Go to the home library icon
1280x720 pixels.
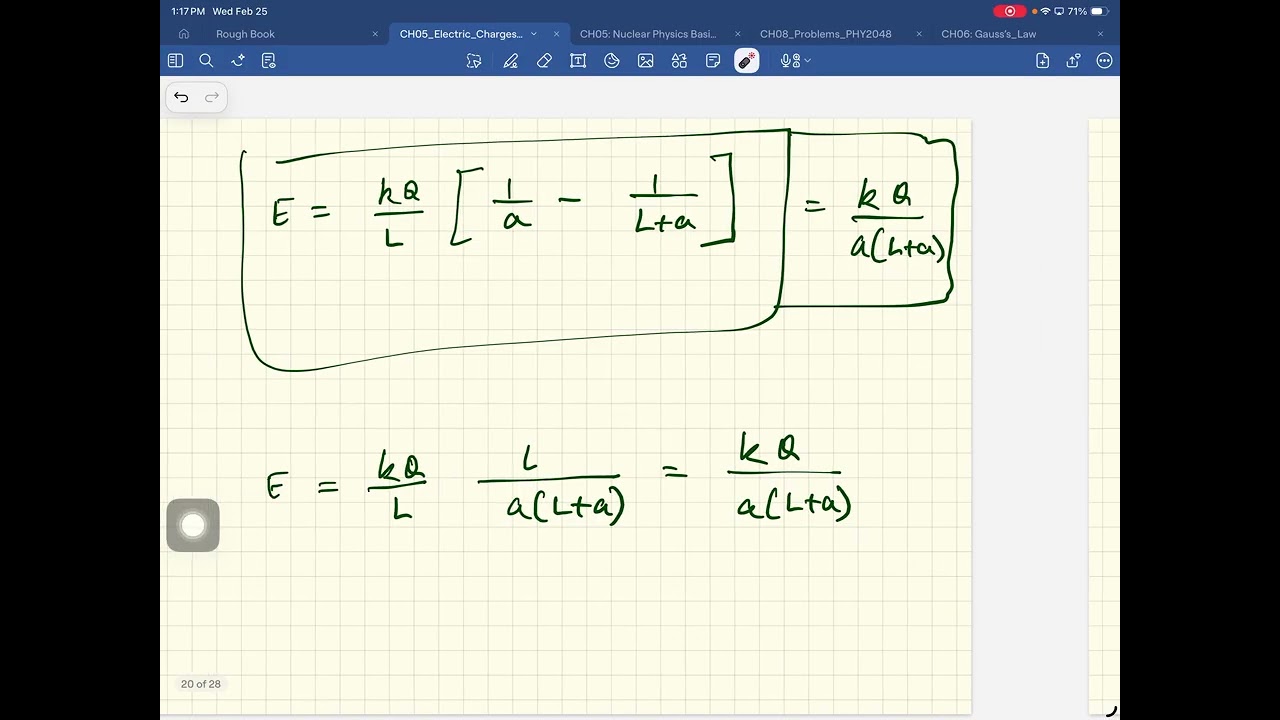[184, 34]
